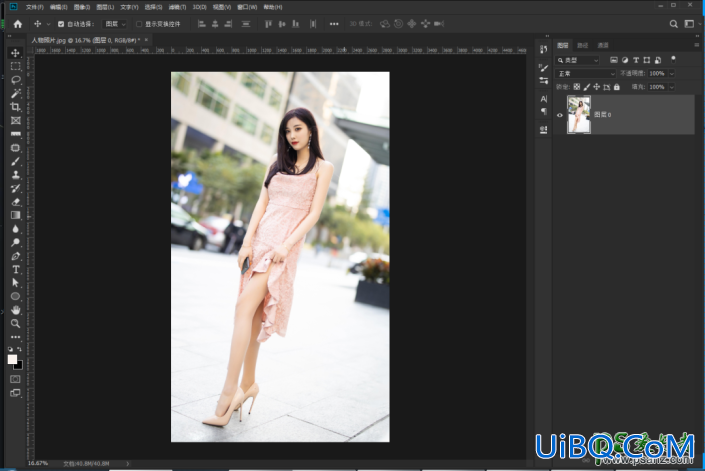Open the fill slider dropdown arrow
The width and height of the screenshot is (705, 471).
672,87
